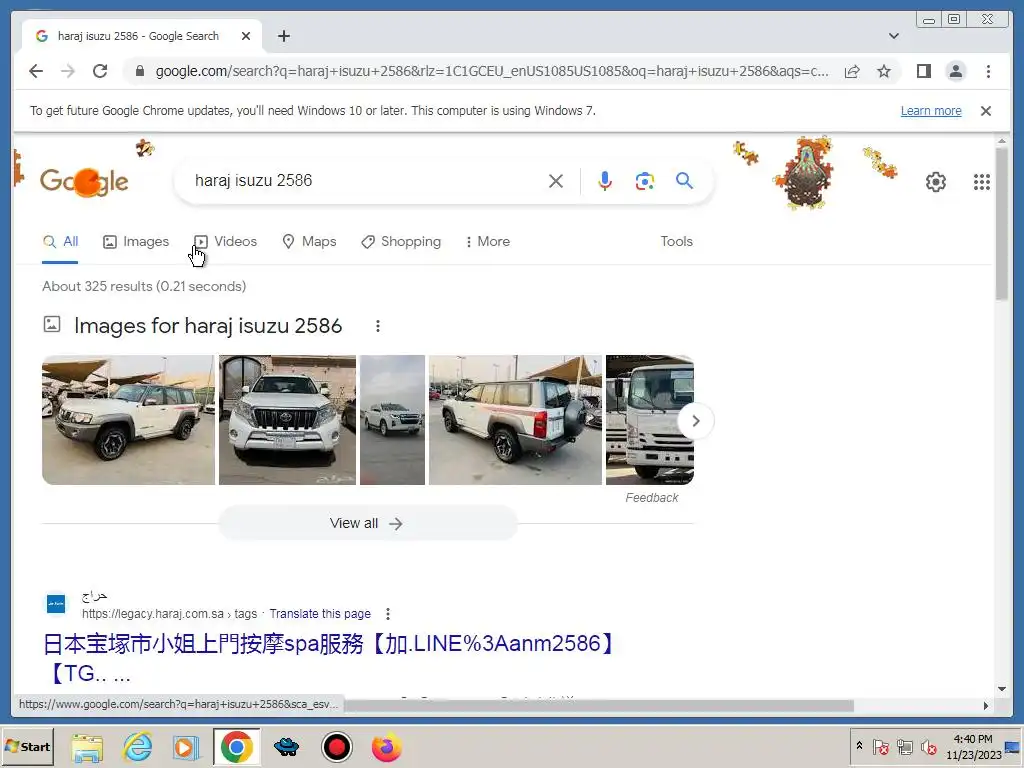
Task: Open Firefox from the taskbar
Action: pyautogui.click(x=387, y=747)
